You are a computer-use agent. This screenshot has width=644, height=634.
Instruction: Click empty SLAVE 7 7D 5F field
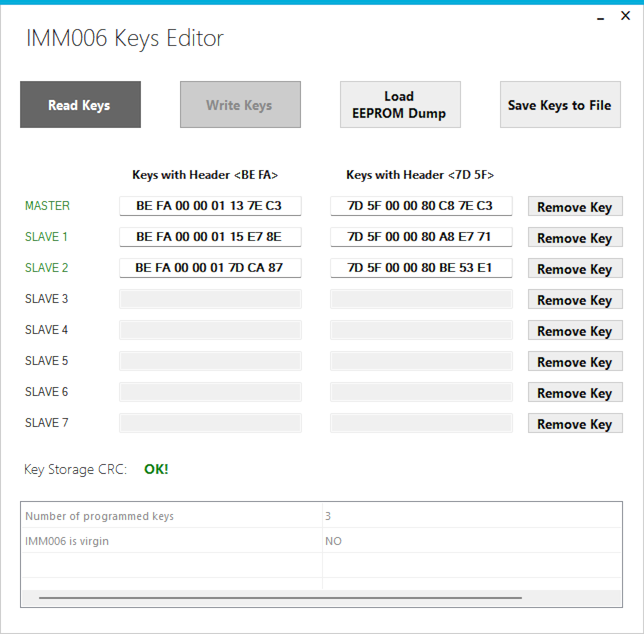click(421, 423)
